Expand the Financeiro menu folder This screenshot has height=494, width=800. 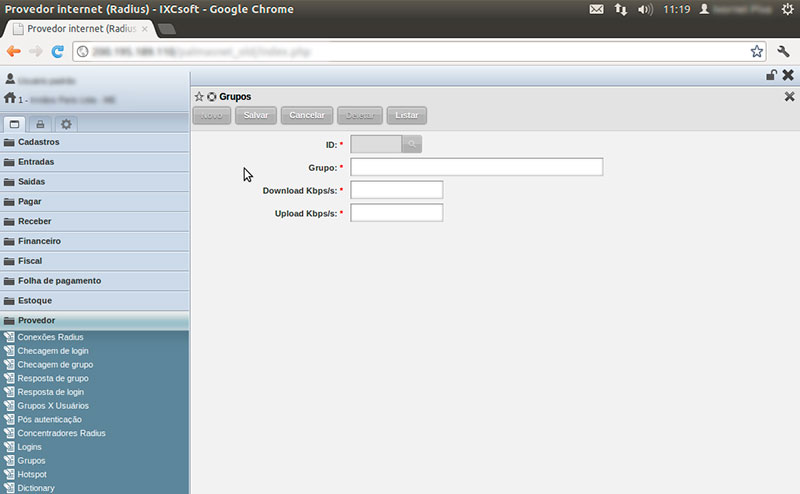coord(94,241)
